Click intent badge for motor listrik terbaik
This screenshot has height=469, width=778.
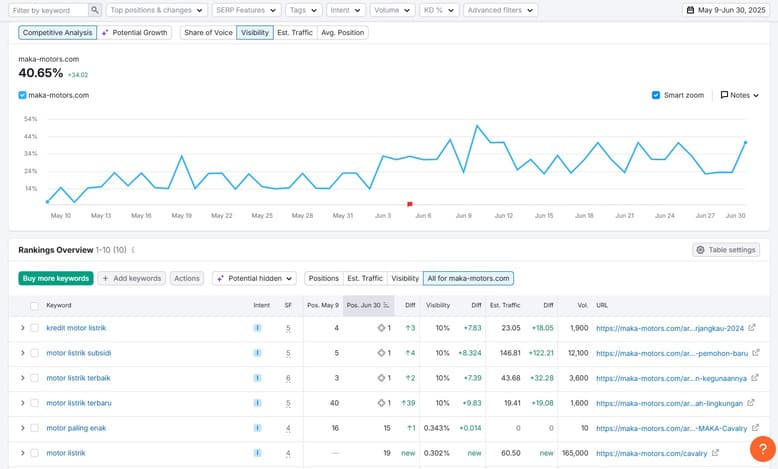coord(258,378)
